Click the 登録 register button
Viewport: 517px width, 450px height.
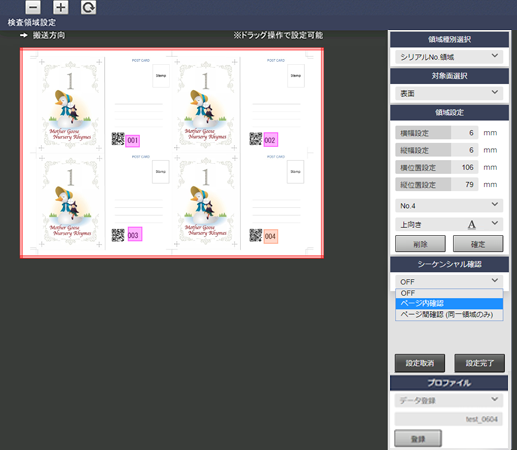point(418,438)
